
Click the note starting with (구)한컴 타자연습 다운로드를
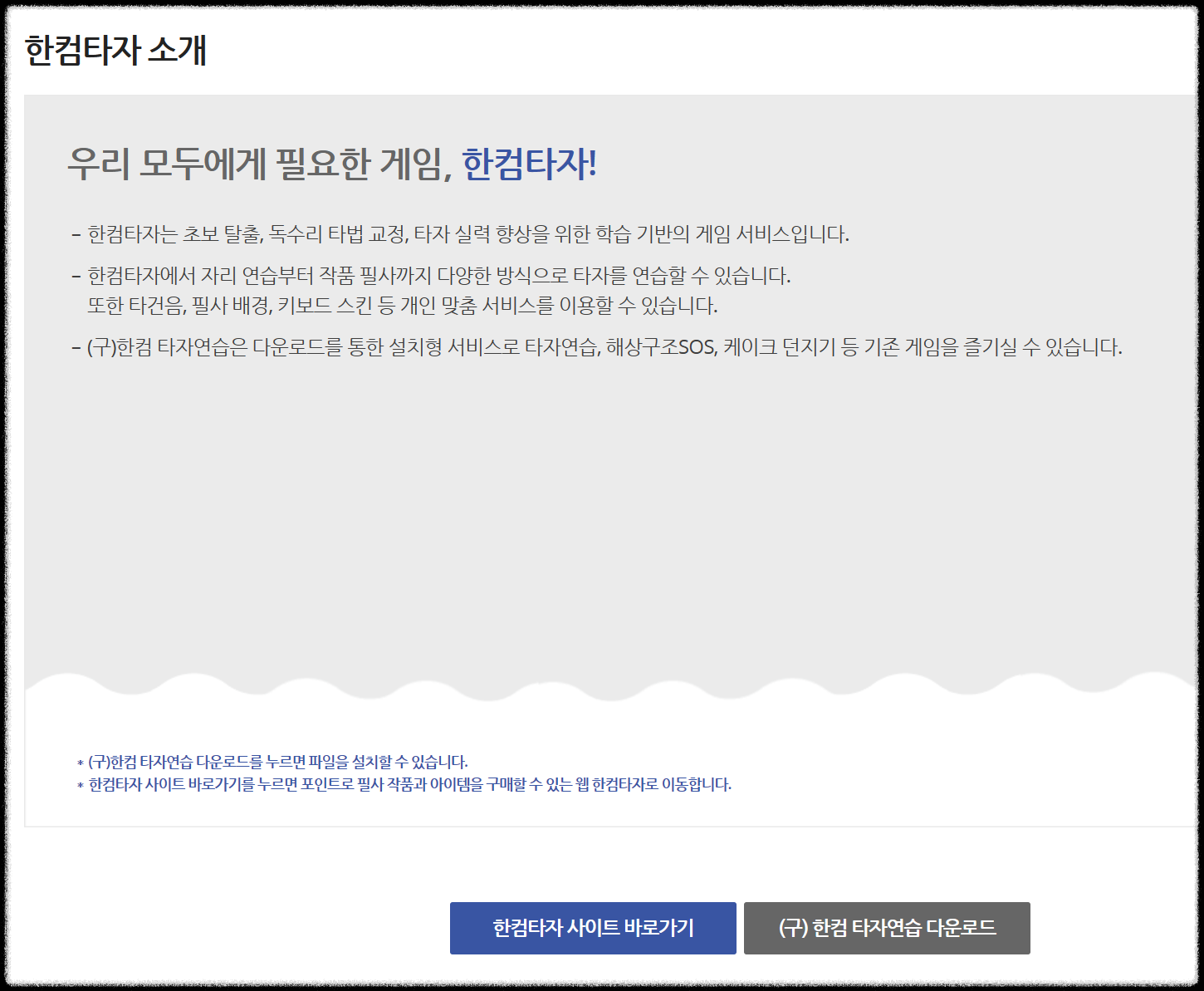tap(274, 759)
